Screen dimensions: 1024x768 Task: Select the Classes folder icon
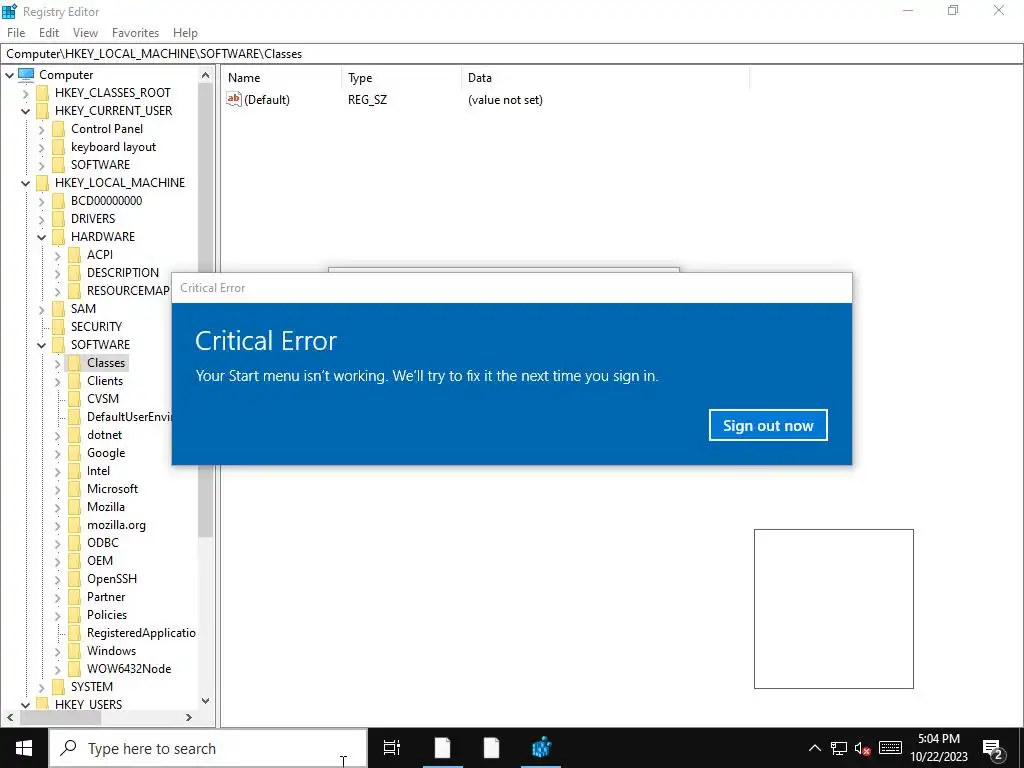click(74, 362)
